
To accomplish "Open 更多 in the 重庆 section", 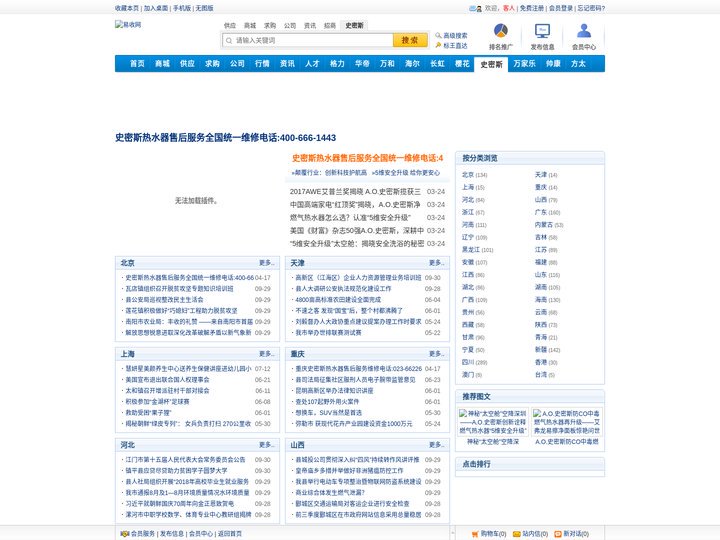I will click(436, 354).
